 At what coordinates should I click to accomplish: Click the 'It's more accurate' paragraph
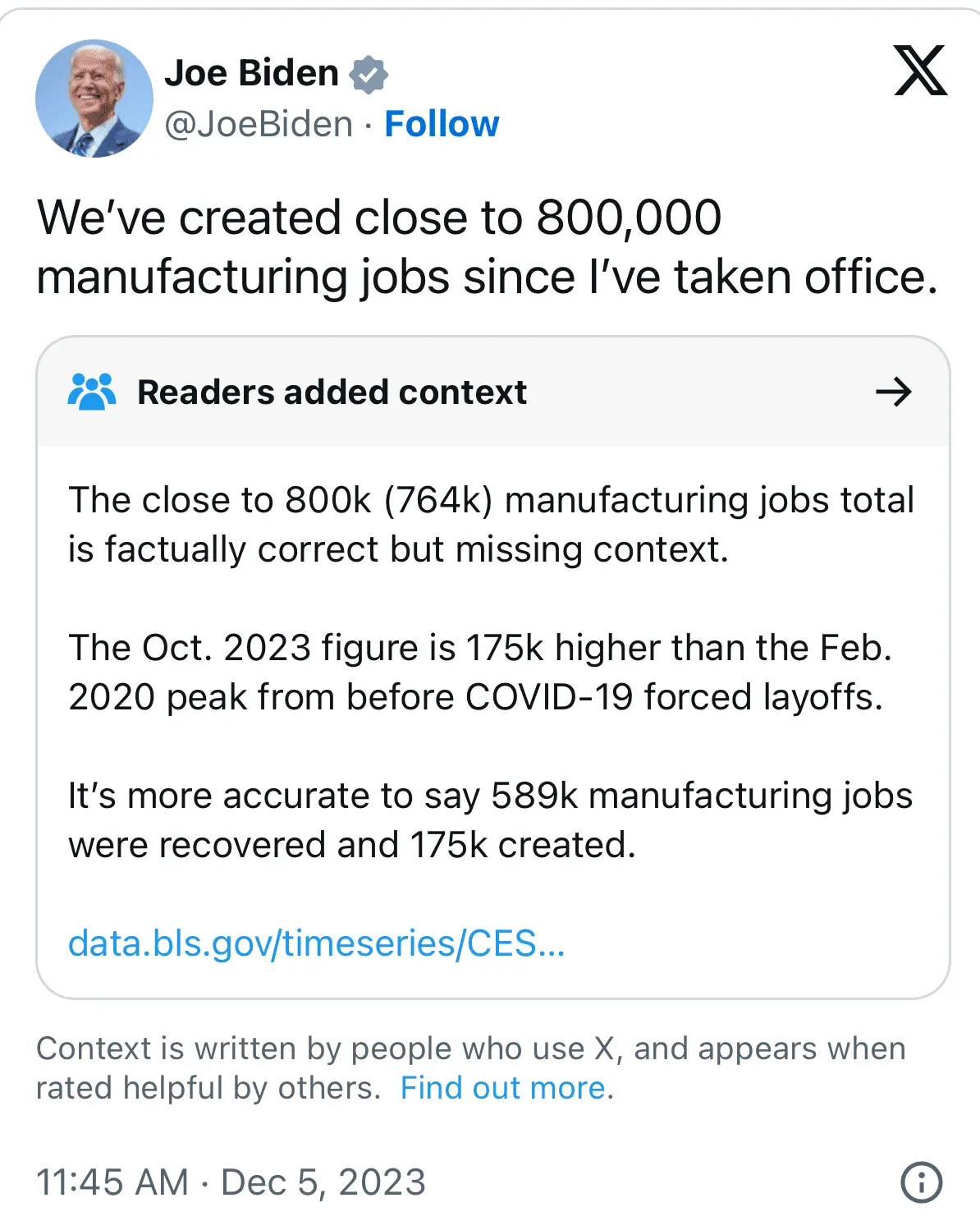(x=490, y=820)
